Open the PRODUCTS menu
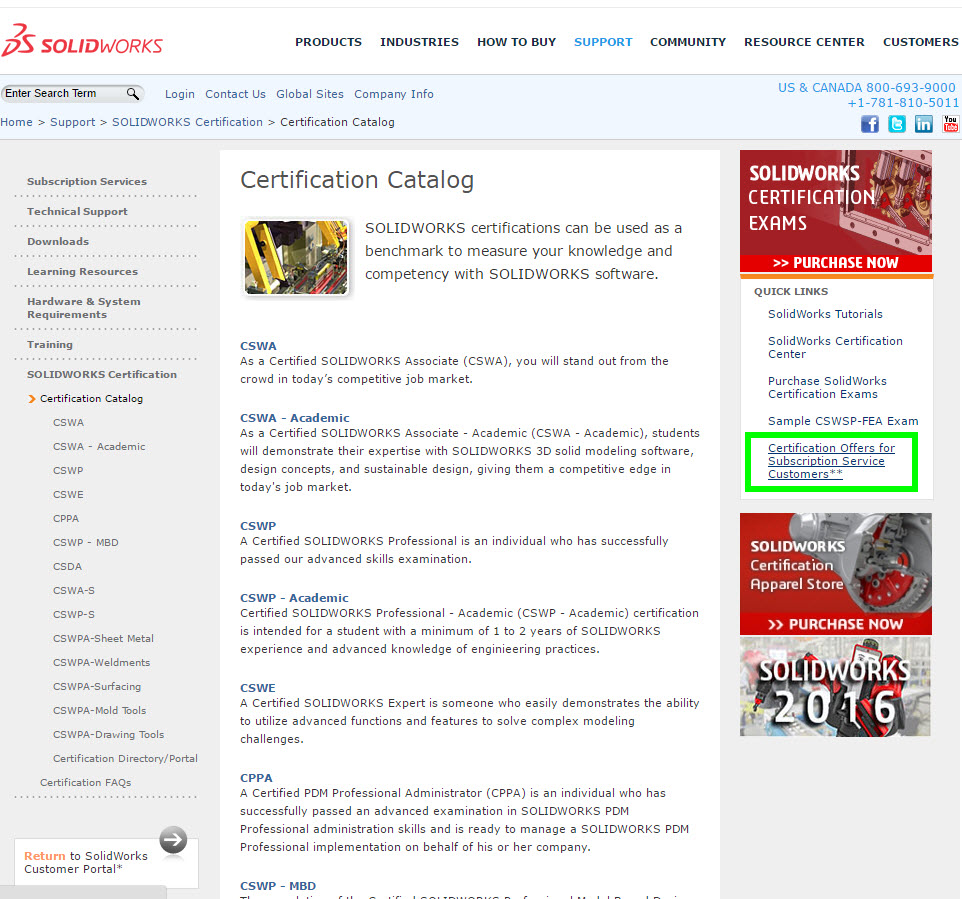This screenshot has height=899, width=962. tap(328, 42)
